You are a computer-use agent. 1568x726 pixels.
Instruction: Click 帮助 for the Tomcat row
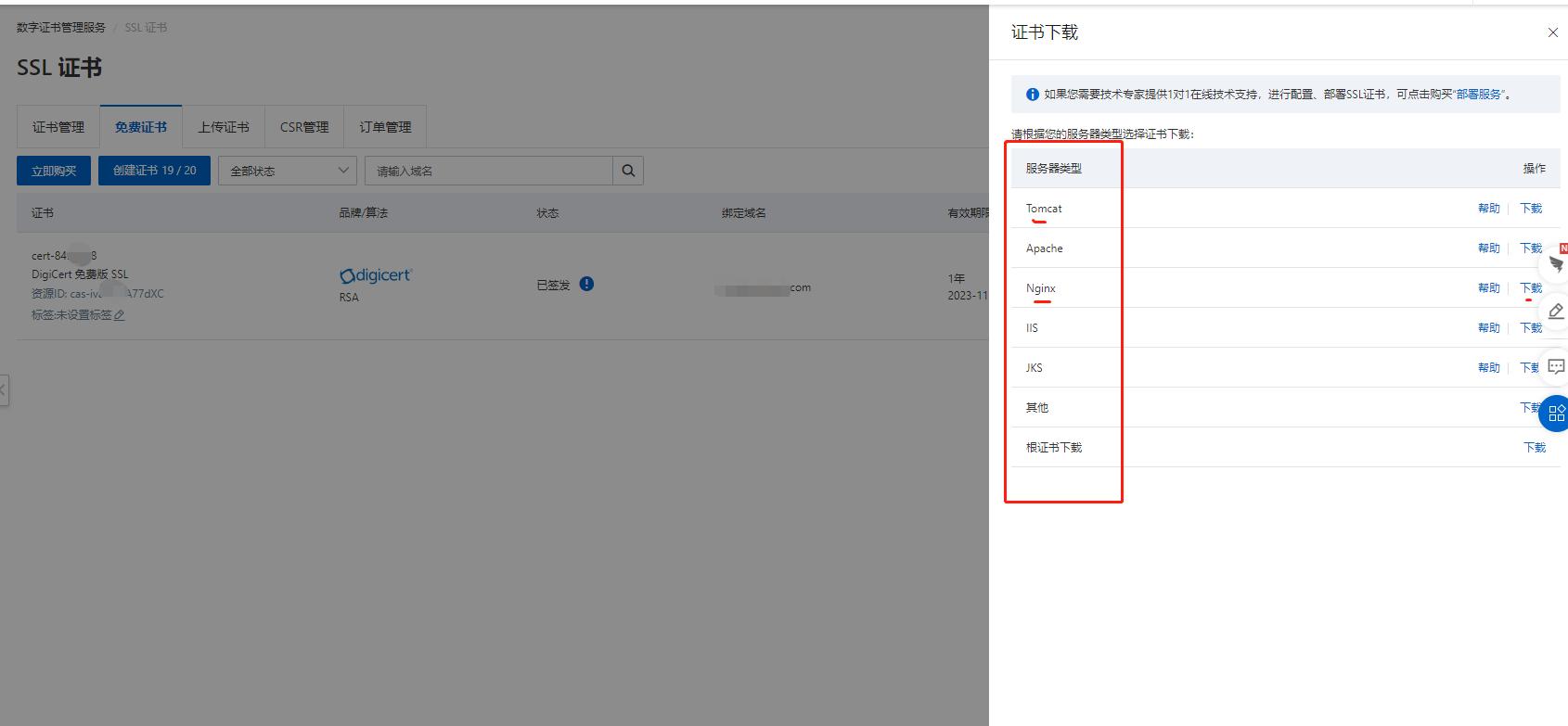point(1488,209)
